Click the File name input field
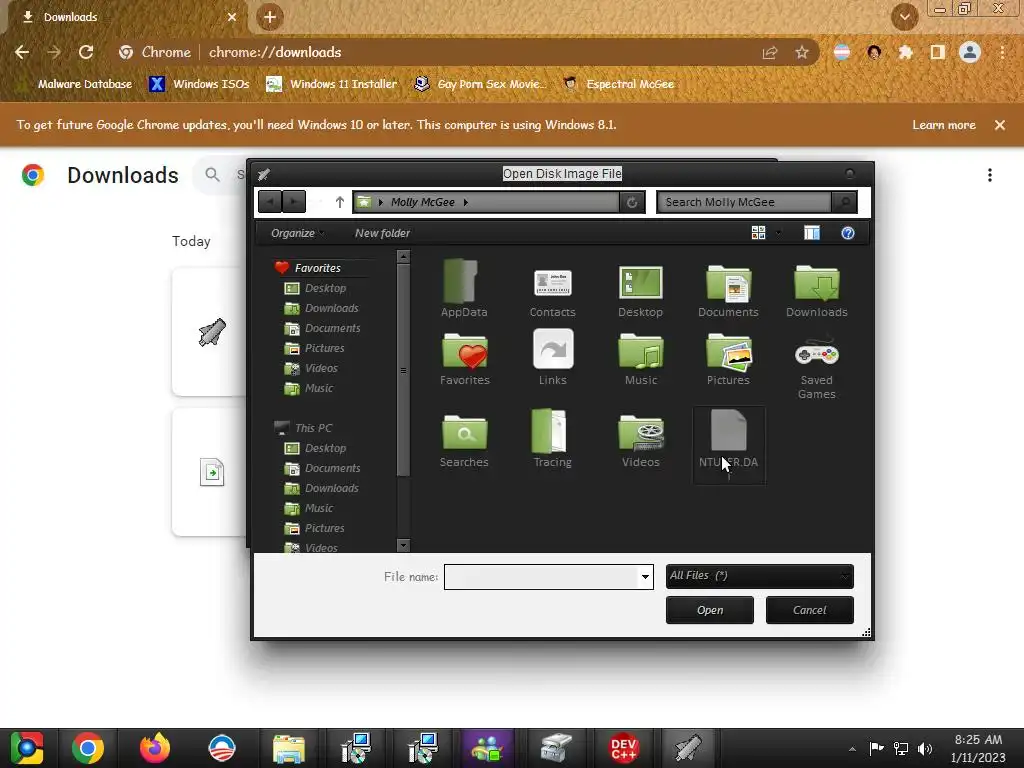The height and width of the screenshot is (768, 1024). (x=541, y=577)
